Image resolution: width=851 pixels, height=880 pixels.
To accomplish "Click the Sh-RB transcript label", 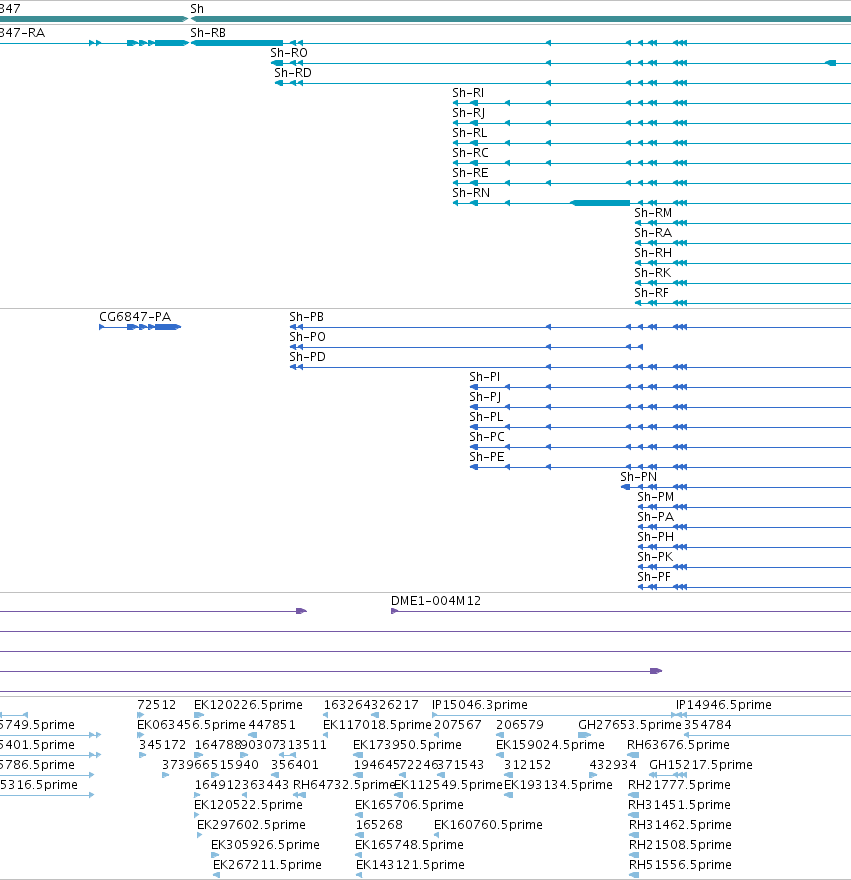I will pyautogui.click(x=208, y=33).
